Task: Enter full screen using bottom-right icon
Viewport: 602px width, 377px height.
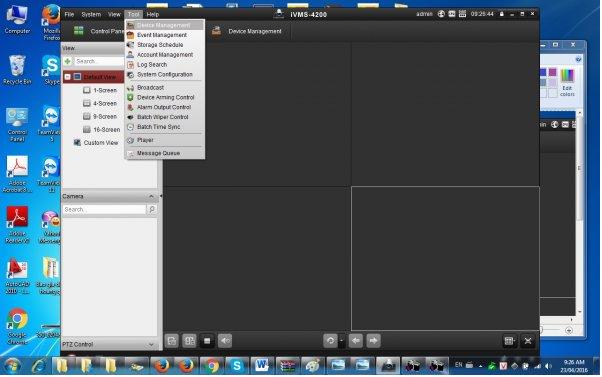Action: [x=528, y=341]
